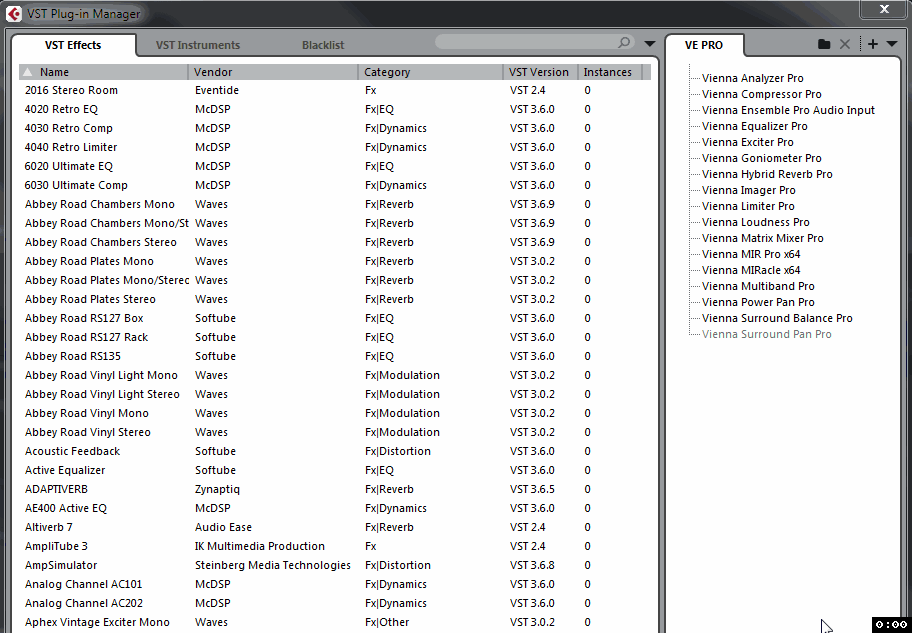Select the 2016 Stereo Room plug-in row
The image size is (912, 633).
334,90
